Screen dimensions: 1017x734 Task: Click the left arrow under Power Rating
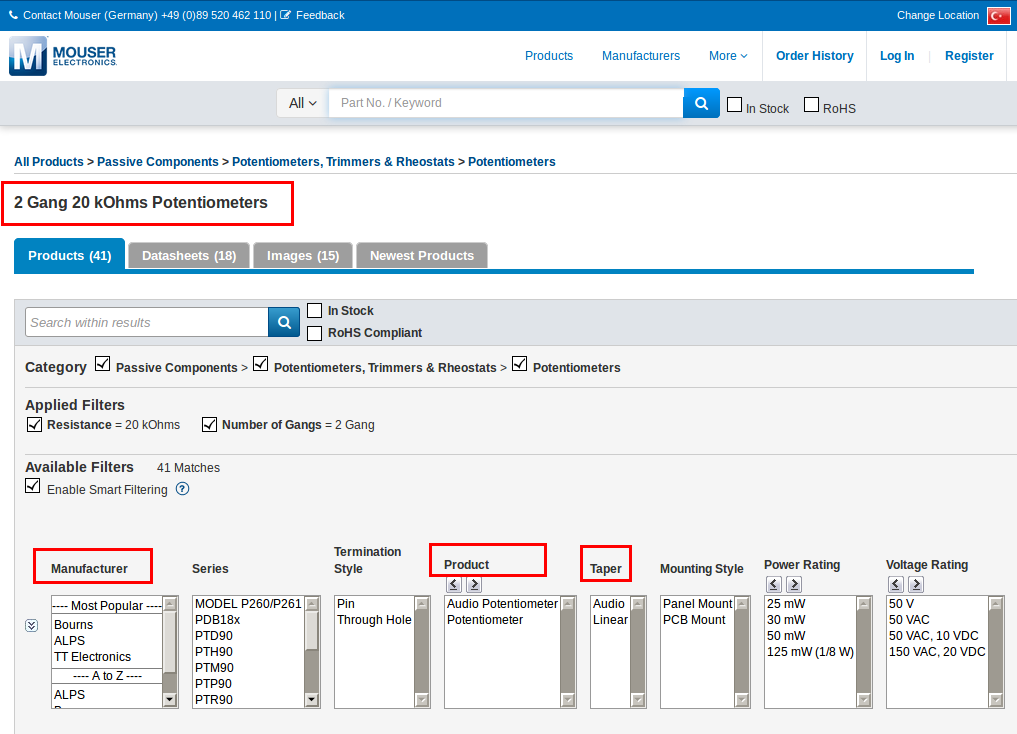(x=774, y=584)
